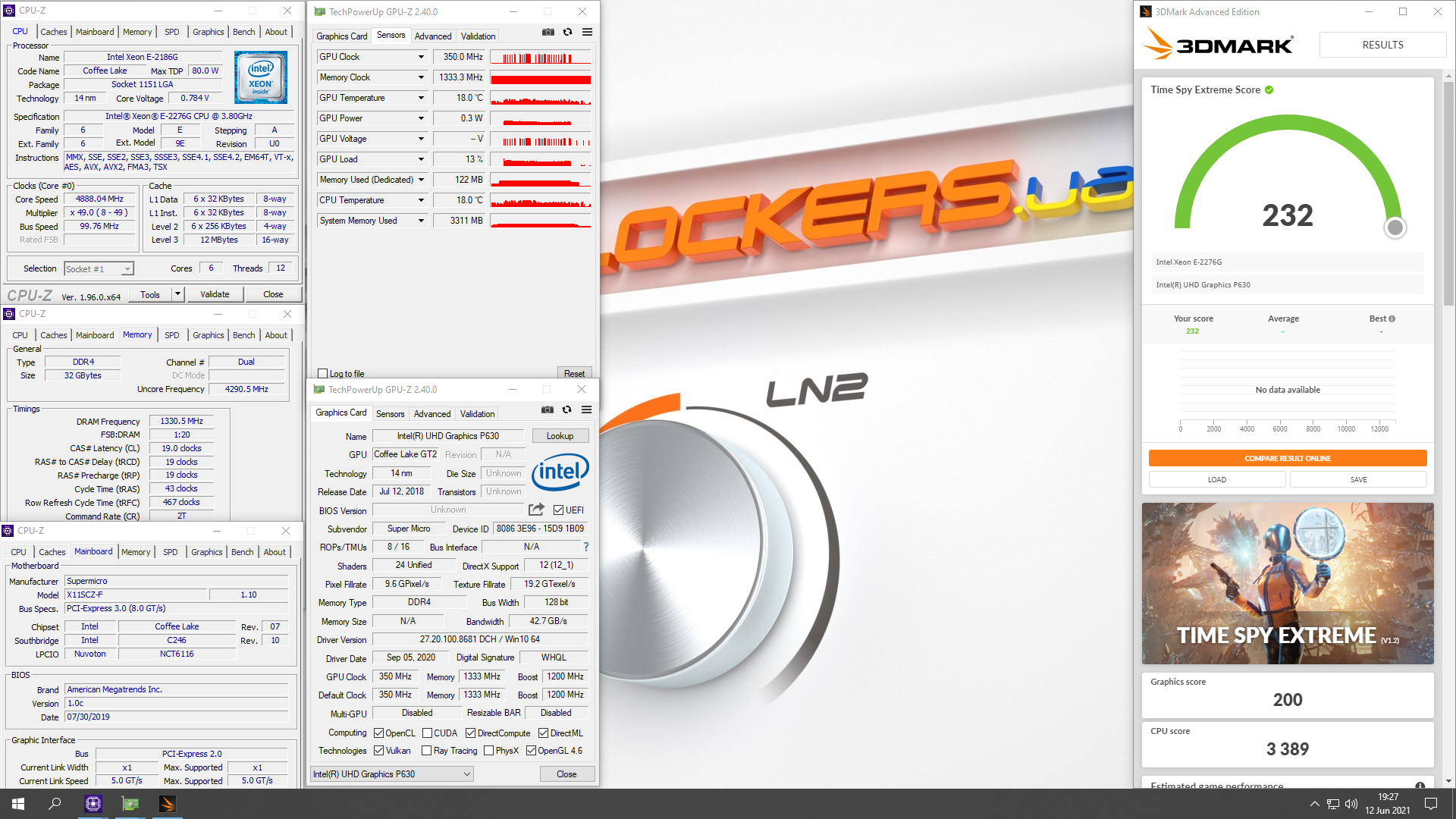Toggle Ray Tracing checkbox

point(427,751)
